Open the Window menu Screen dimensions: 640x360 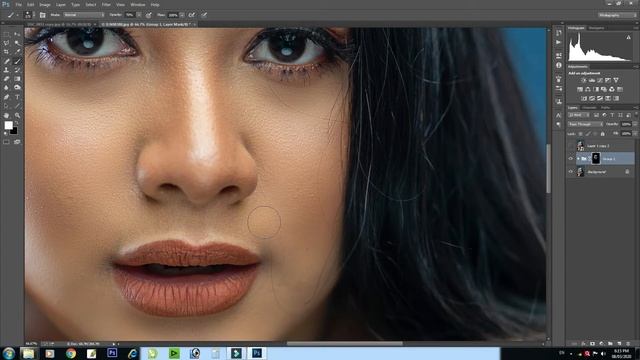click(138, 4)
